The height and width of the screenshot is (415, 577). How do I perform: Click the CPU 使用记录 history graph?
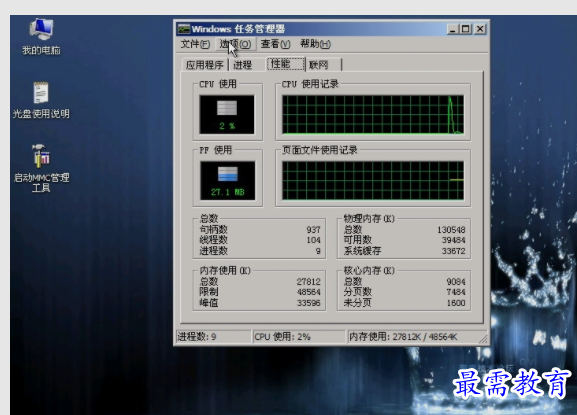(373, 114)
